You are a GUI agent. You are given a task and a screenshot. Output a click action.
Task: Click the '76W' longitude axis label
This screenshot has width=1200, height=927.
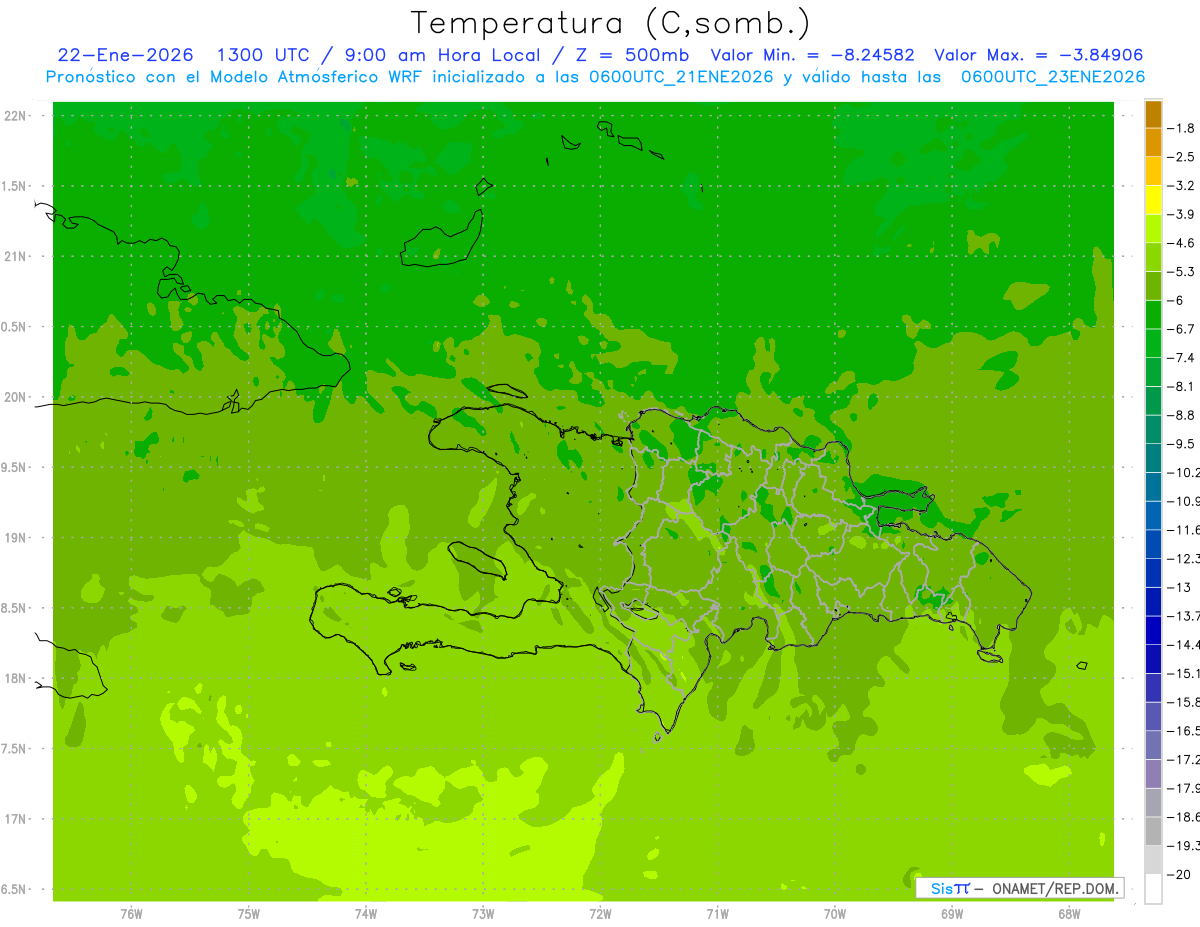click(x=131, y=913)
